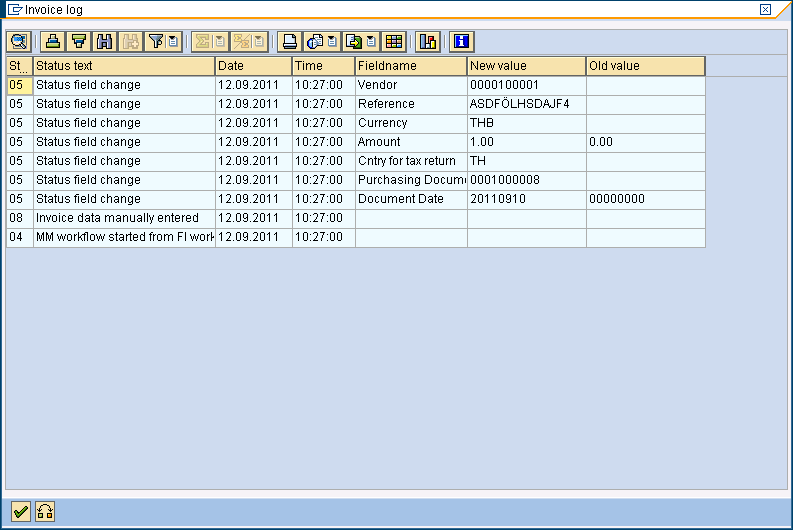Click the 1.00 new value cell
Image resolution: width=793 pixels, height=530 pixels.
coord(526,142)
